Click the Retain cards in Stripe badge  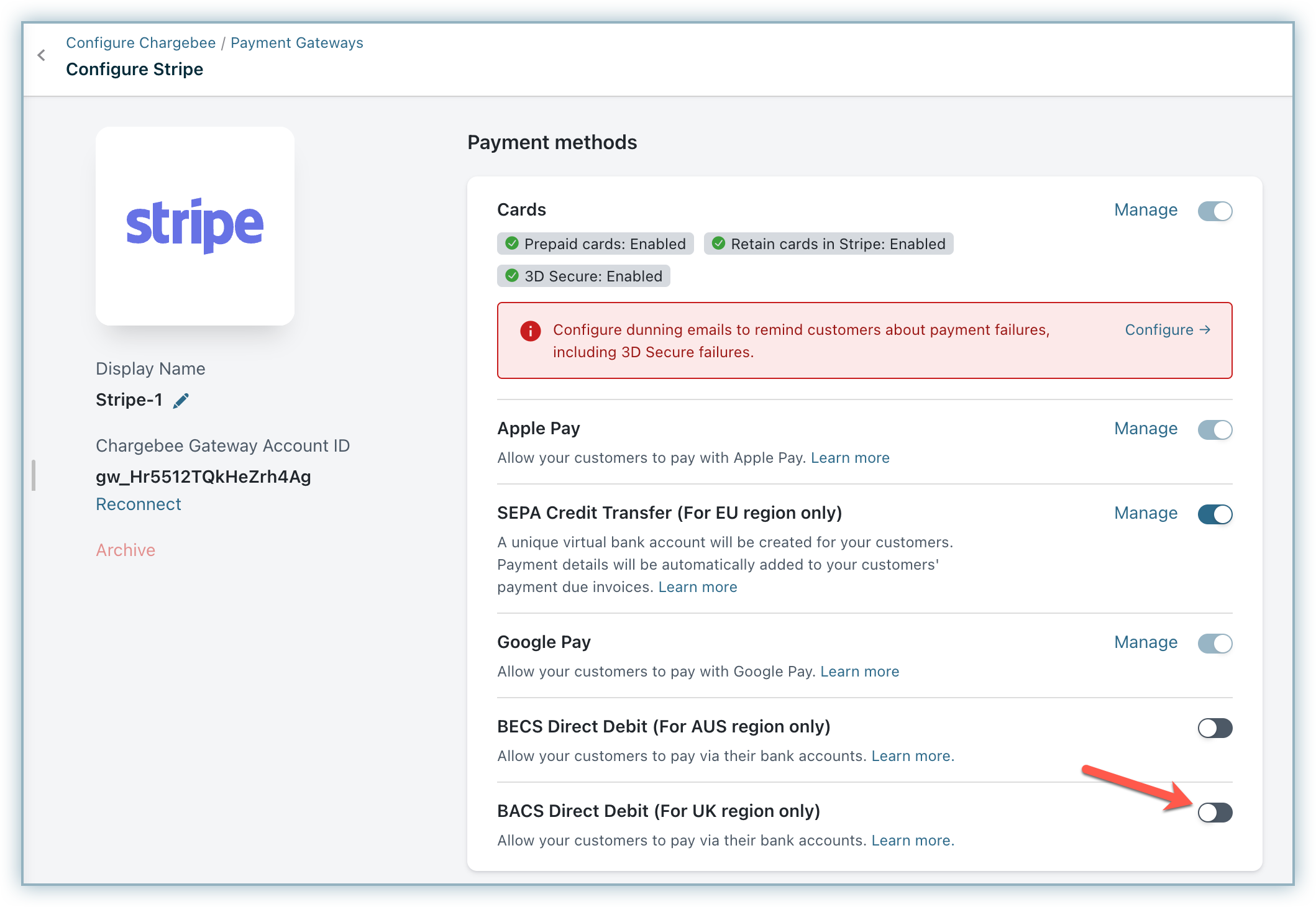(x=828, y=244)
